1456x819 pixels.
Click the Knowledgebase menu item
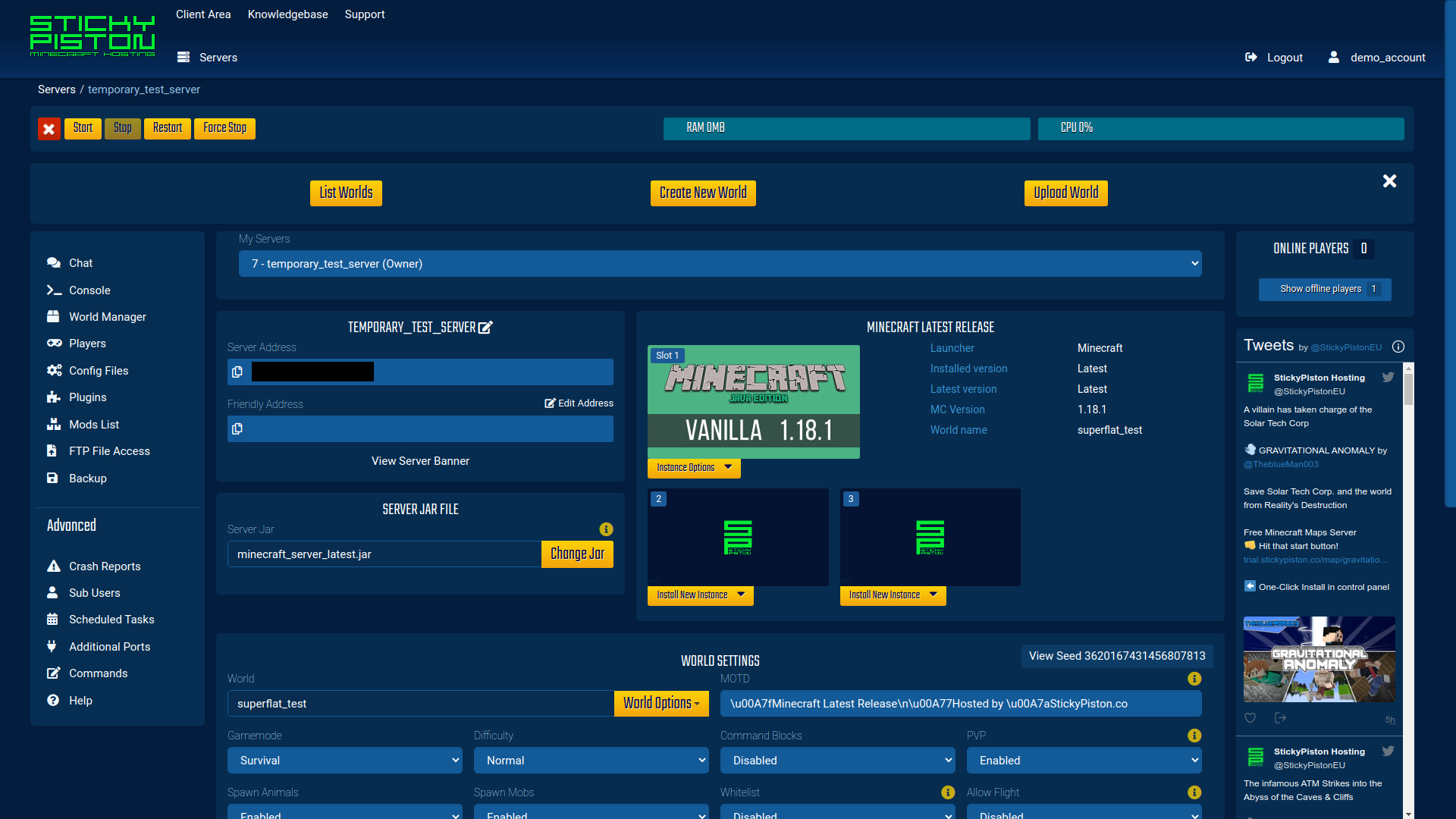pos(288,14)
